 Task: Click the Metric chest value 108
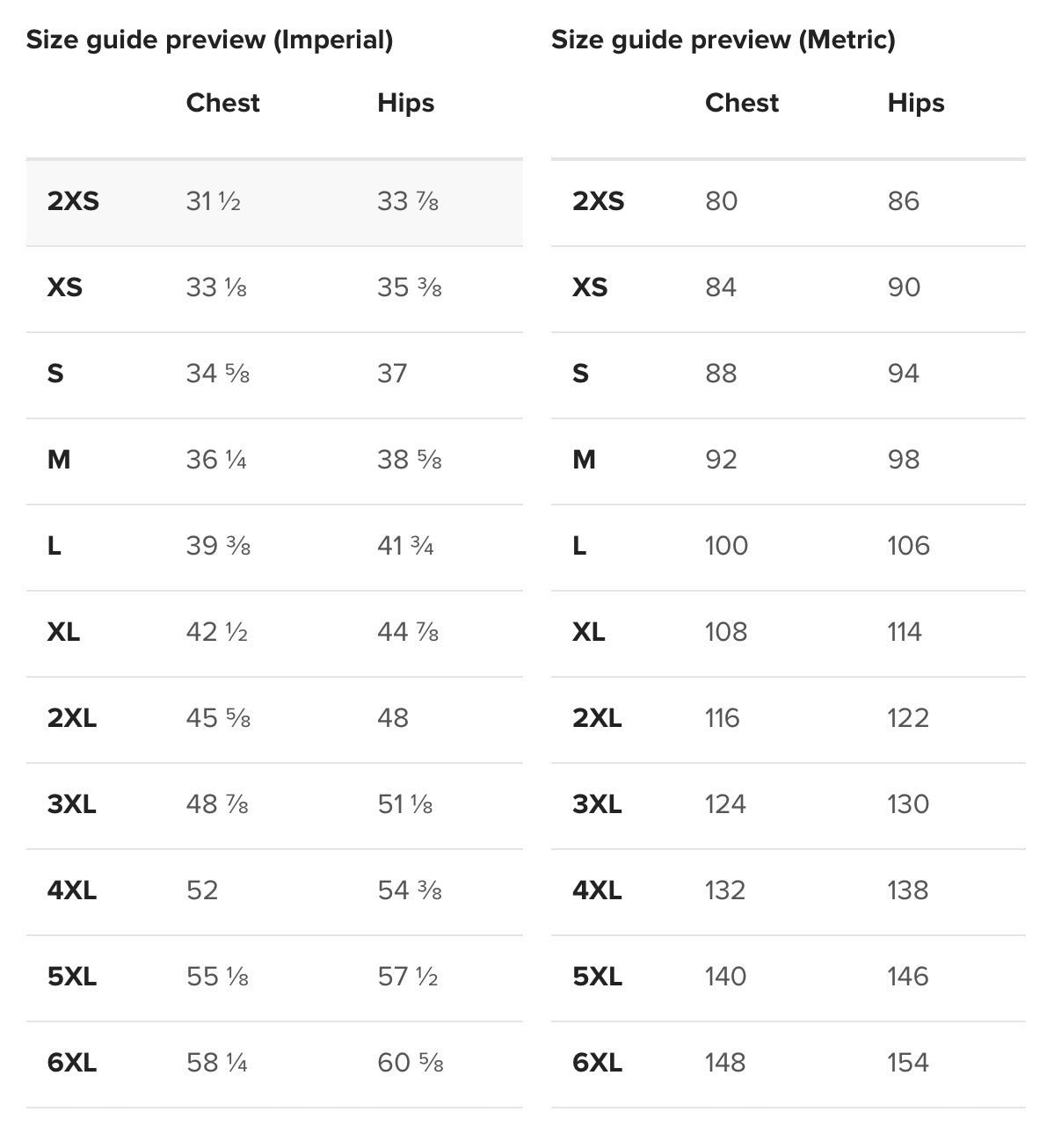pos(725,632)
